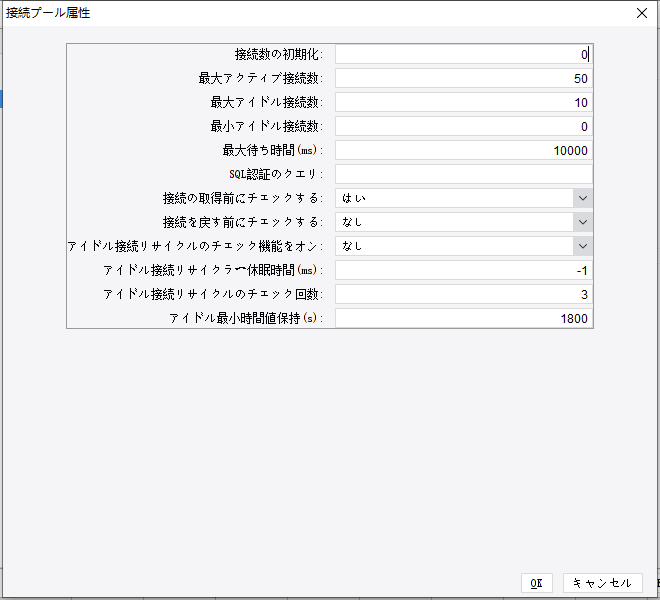Click the 接続プール属性 title text

[x=48, y=13]
